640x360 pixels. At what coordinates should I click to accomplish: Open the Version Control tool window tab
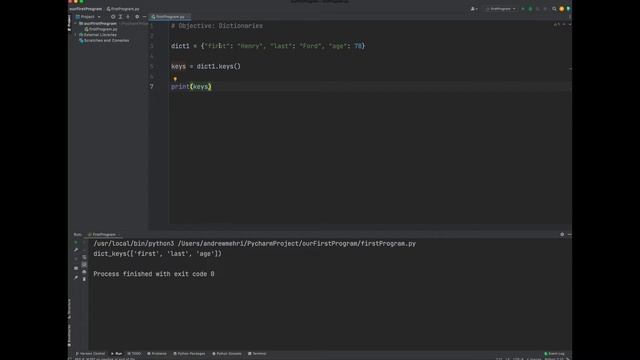pos(90,353)
